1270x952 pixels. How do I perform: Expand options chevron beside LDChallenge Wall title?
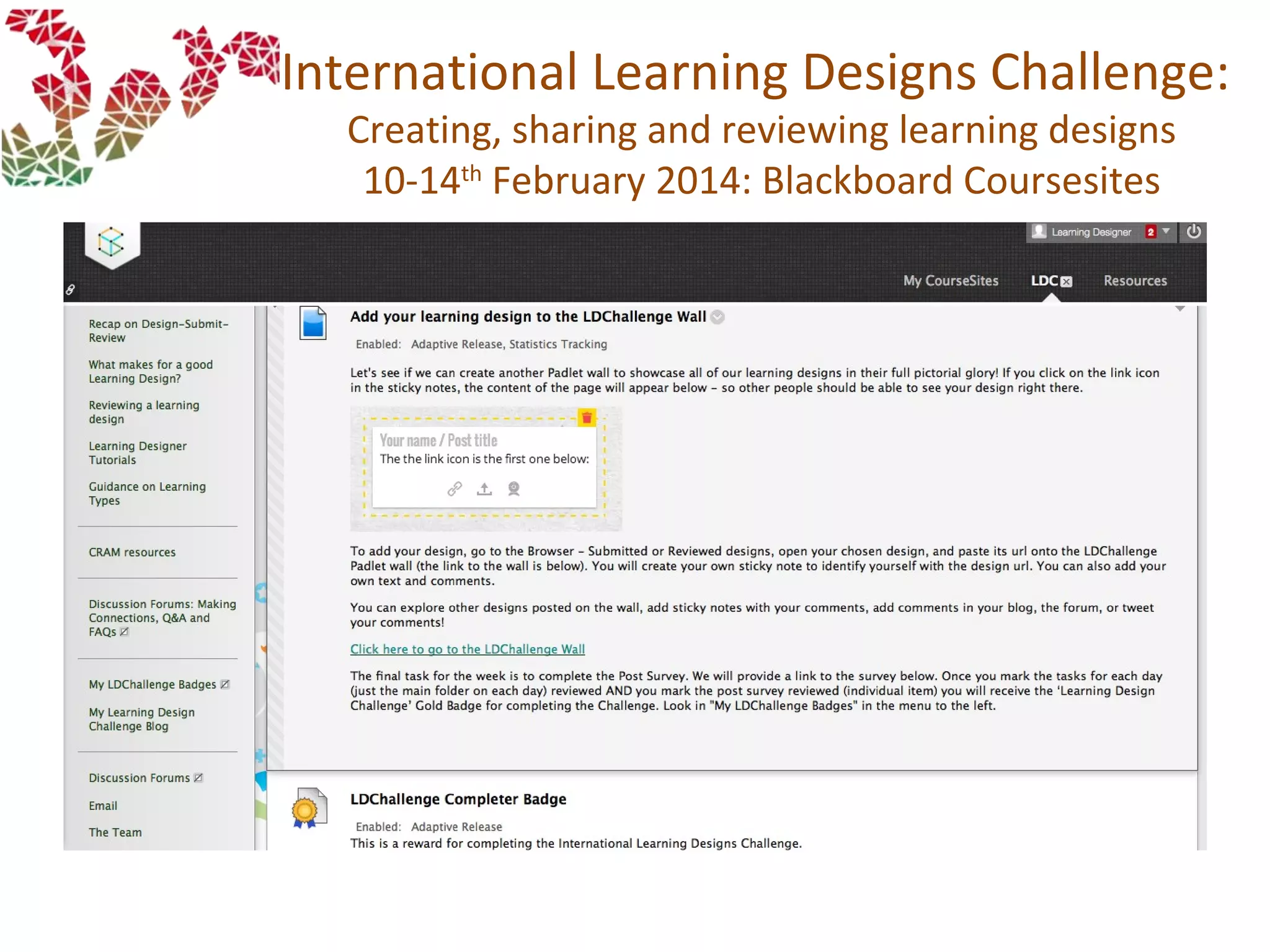[717, 317]
